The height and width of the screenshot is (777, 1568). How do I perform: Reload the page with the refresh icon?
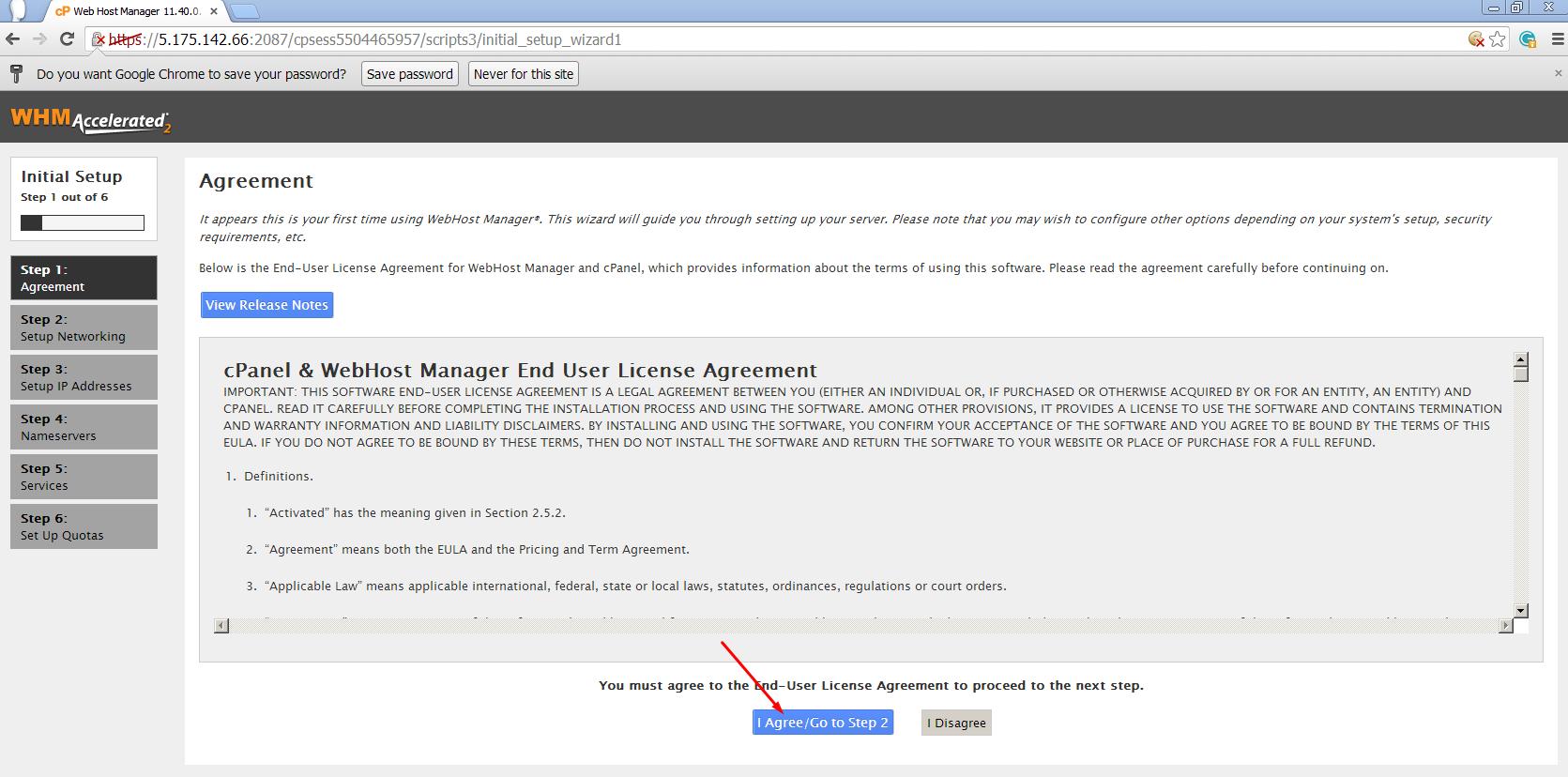(67, 39)
